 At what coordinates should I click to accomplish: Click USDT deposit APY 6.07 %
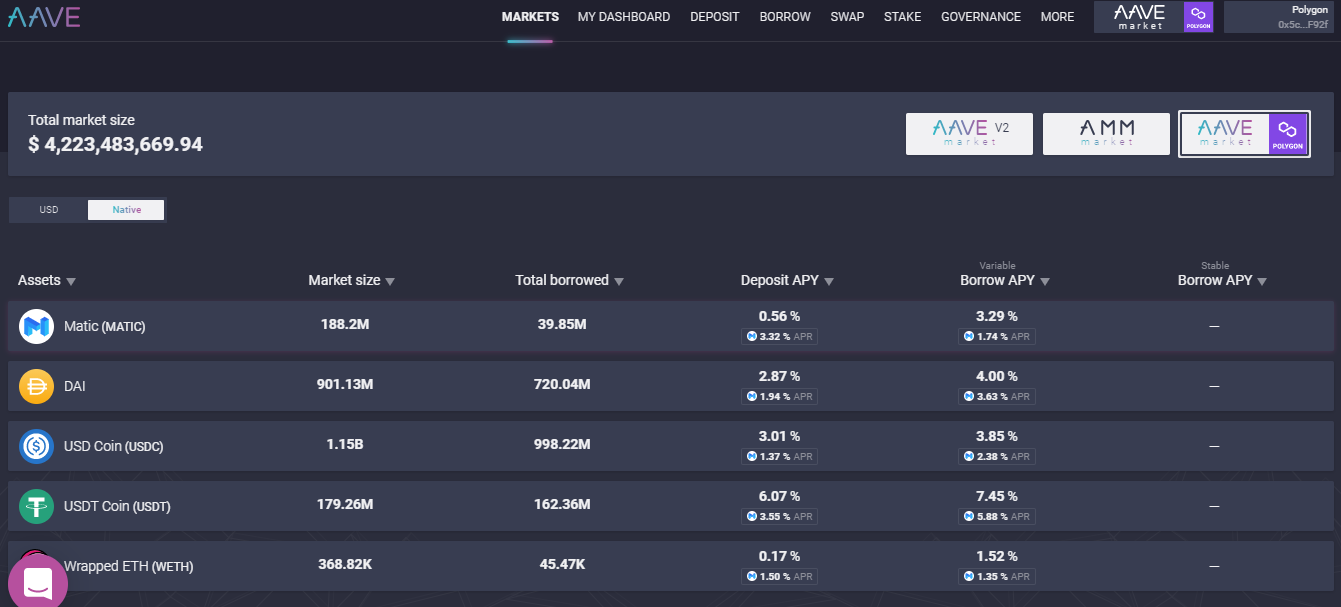(780, 496)
